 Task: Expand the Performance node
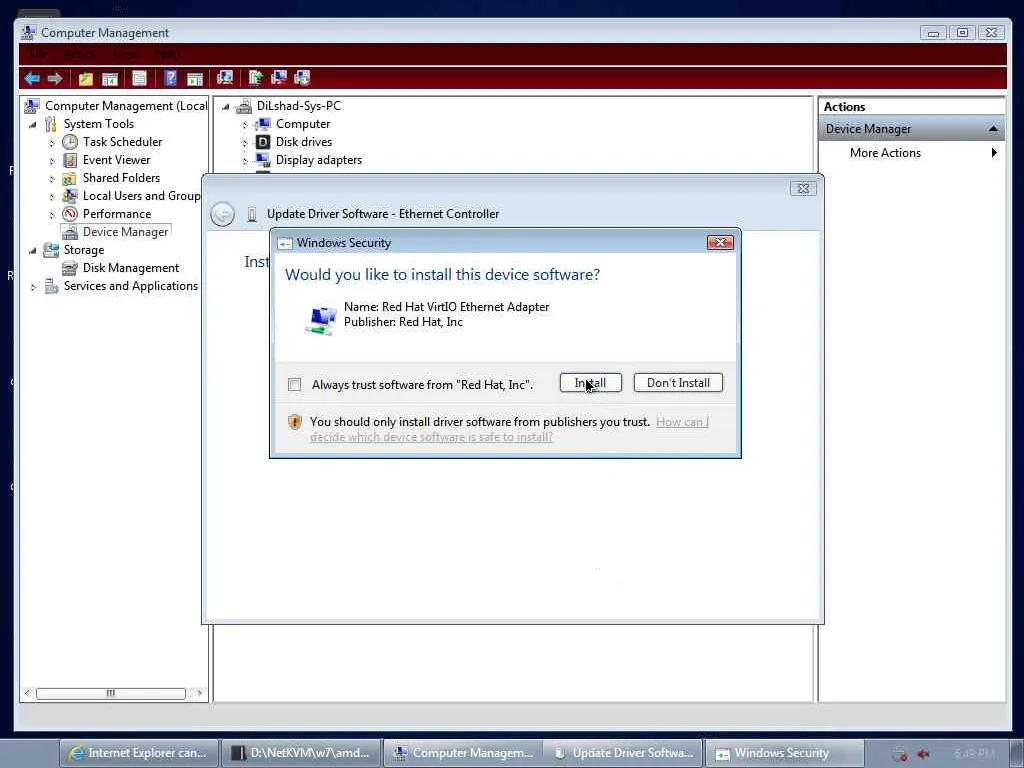click(52, 214)
